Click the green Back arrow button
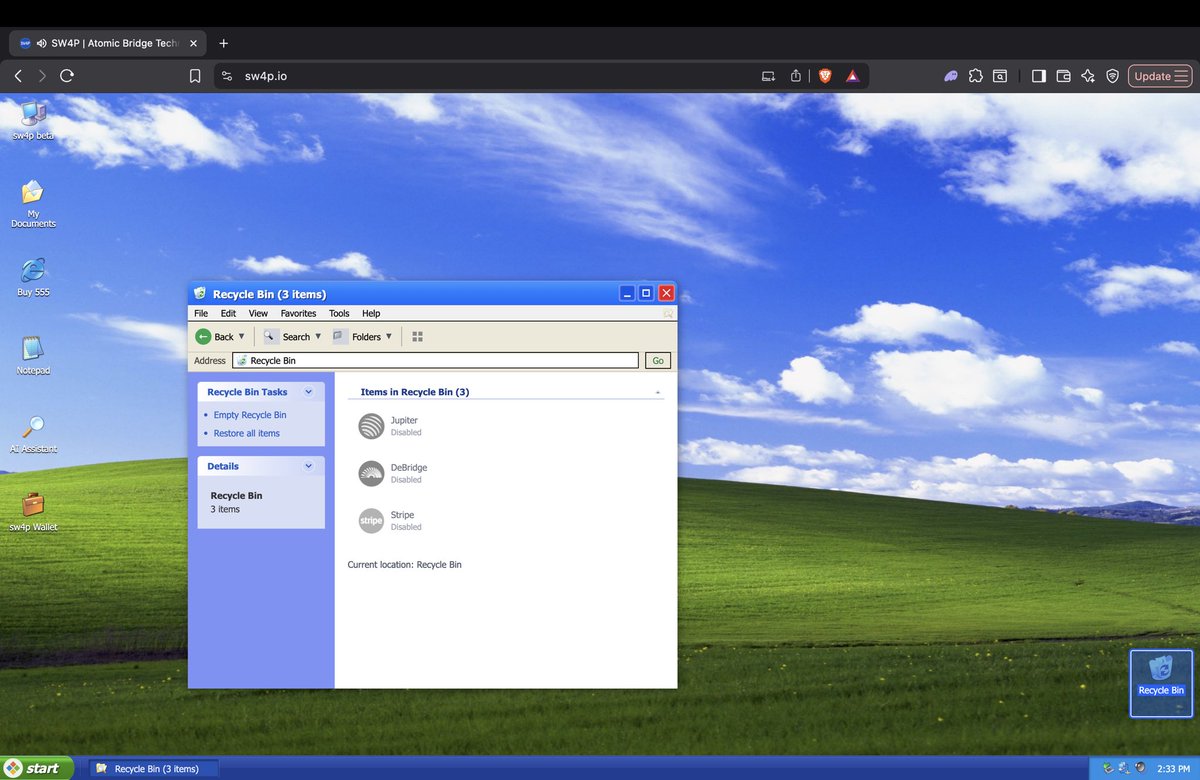The height and width of the screenshot is (780, 1200). pyautogui.click(x=203, y=337)
